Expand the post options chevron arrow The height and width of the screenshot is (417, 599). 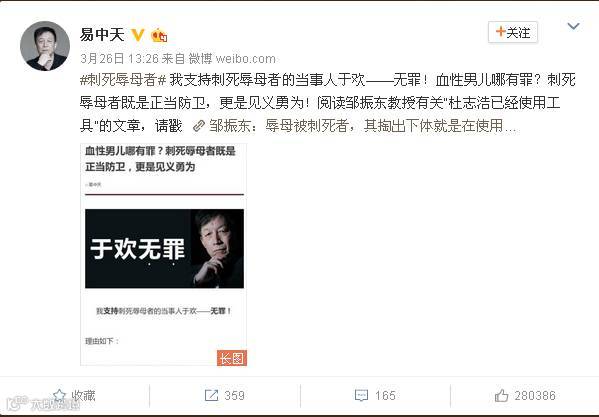tap(573, 26)
